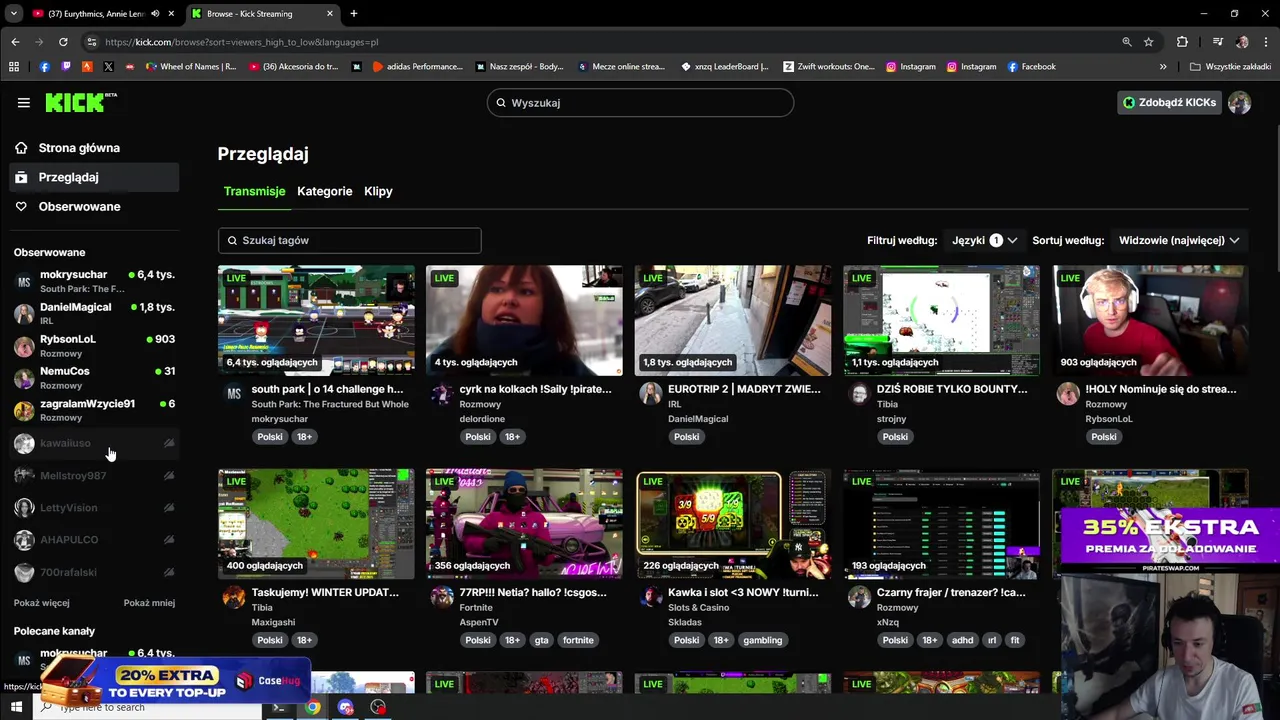
Task: Click the Polski tag under south park
Action: (x=270, y=436)
